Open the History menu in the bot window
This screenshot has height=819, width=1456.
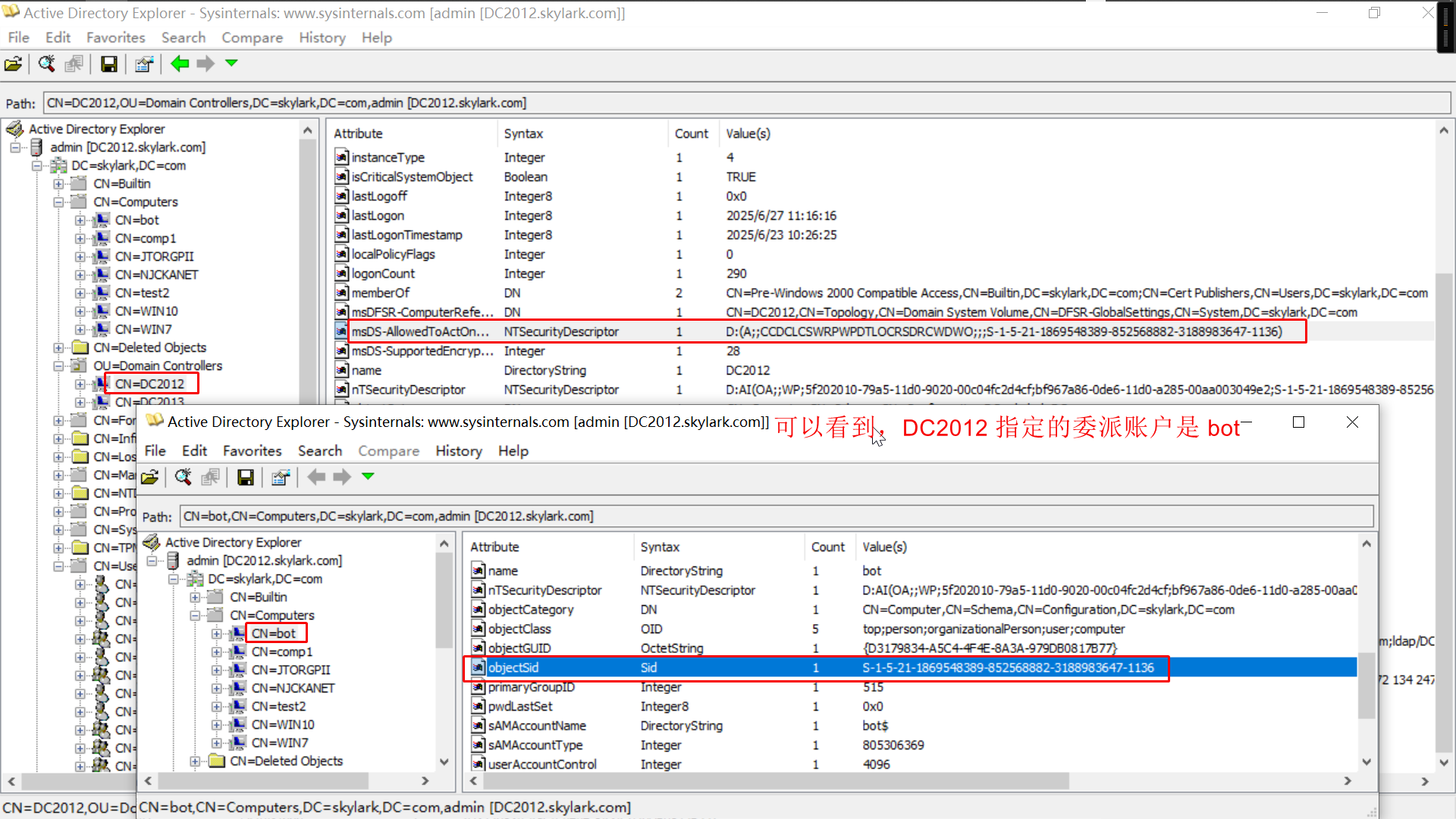[458, 450]
